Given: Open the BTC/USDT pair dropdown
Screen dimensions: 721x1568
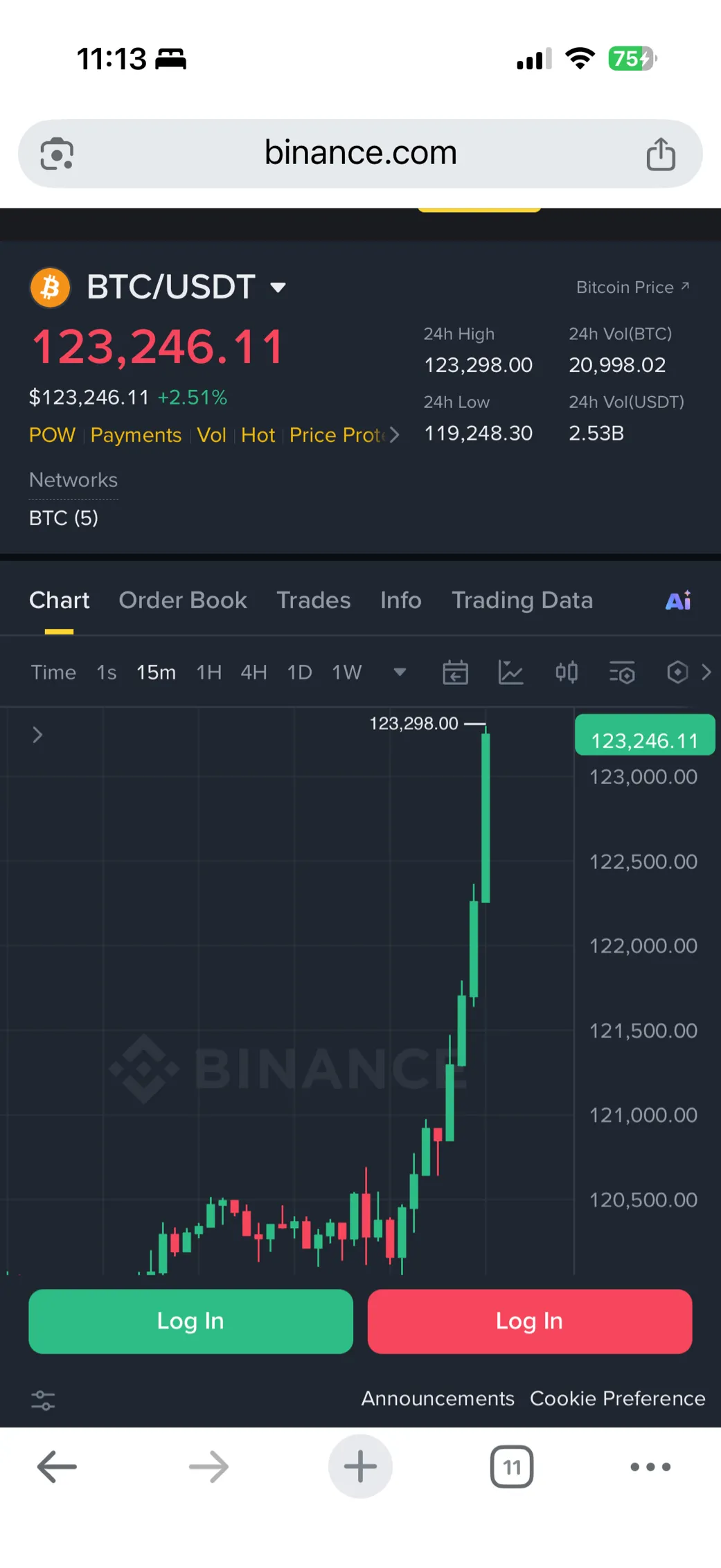Looking at the screenshot, I should pos(278,287).
